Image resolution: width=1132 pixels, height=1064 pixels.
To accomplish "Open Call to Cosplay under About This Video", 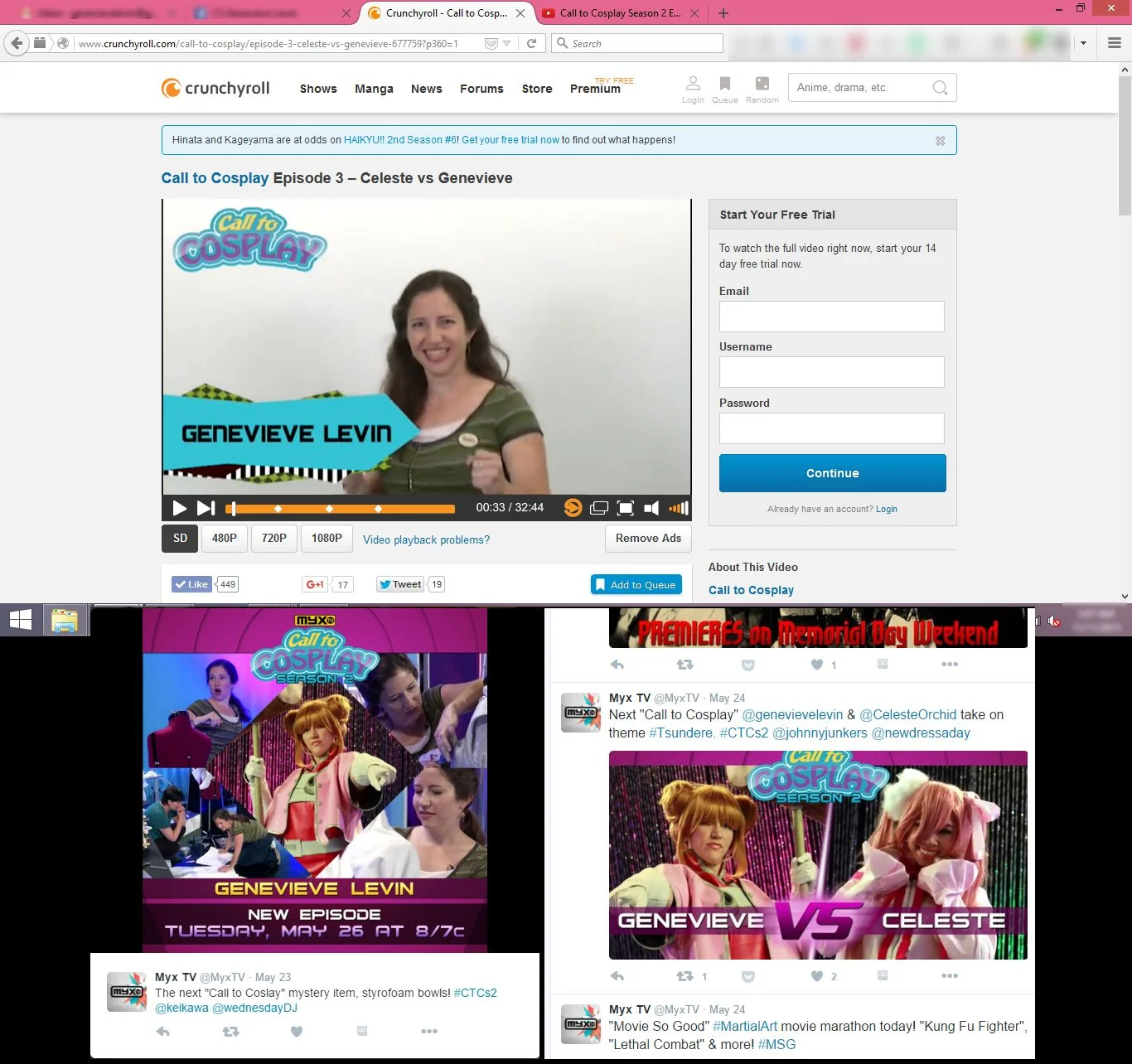I will point(751,590).
